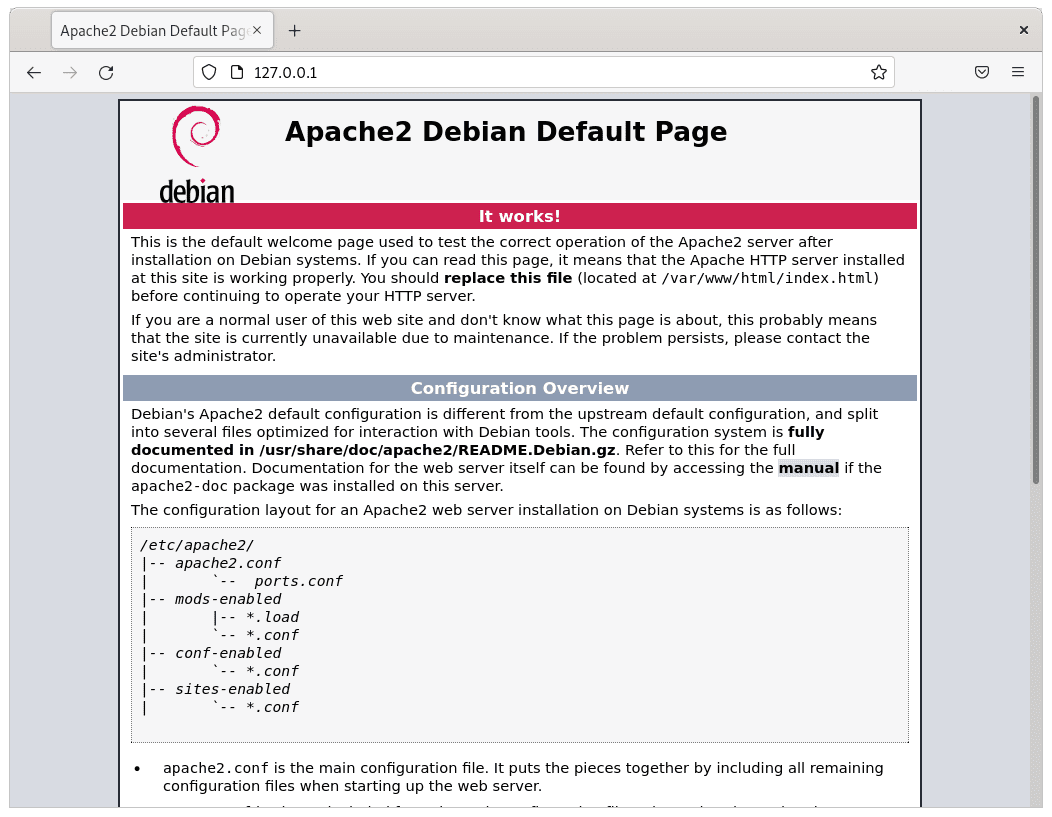Close the browser window
The image size is (1052, 817).
coord(1024,29)
